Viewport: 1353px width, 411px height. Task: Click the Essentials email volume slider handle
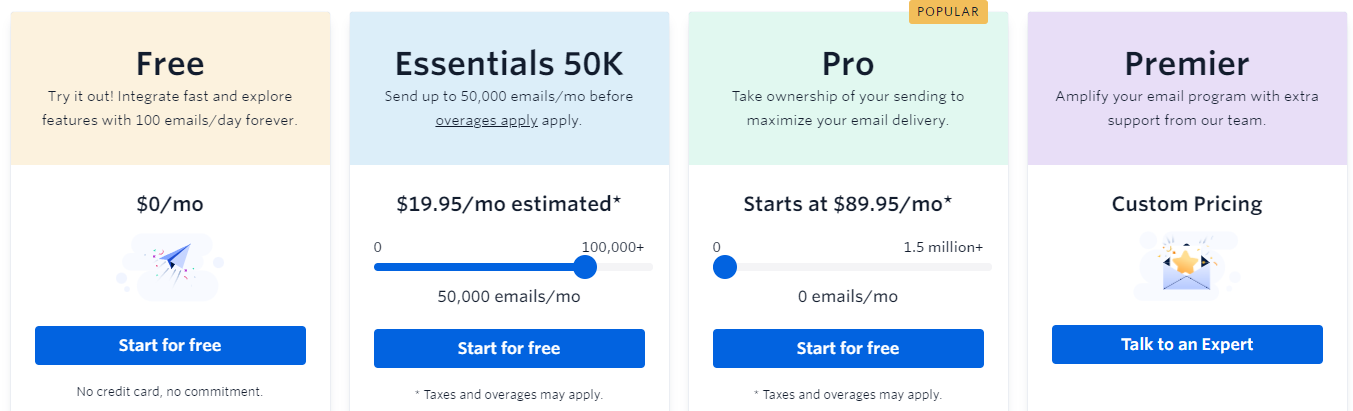pos(586,267)
